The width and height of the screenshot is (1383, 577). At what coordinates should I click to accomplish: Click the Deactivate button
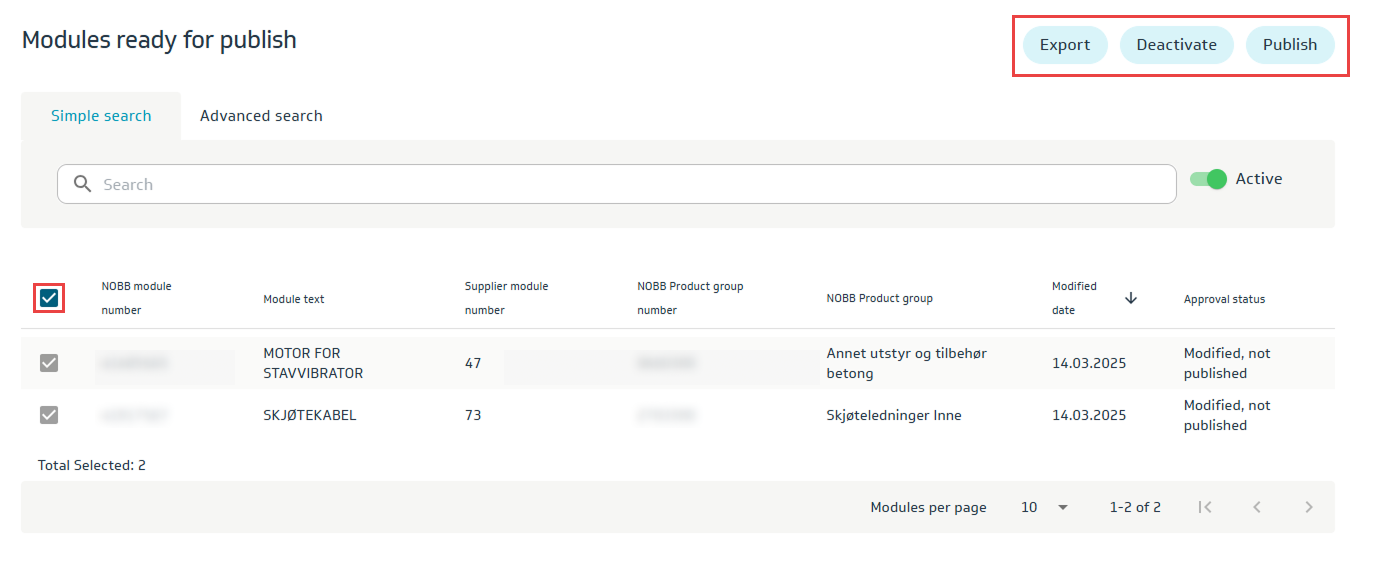1176,45
